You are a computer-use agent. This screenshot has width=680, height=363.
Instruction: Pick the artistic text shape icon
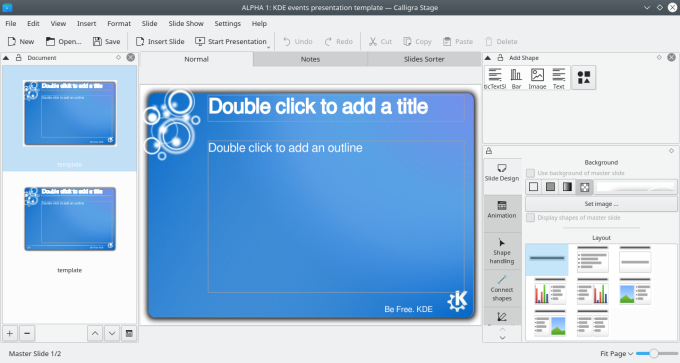tap(495, 78)
